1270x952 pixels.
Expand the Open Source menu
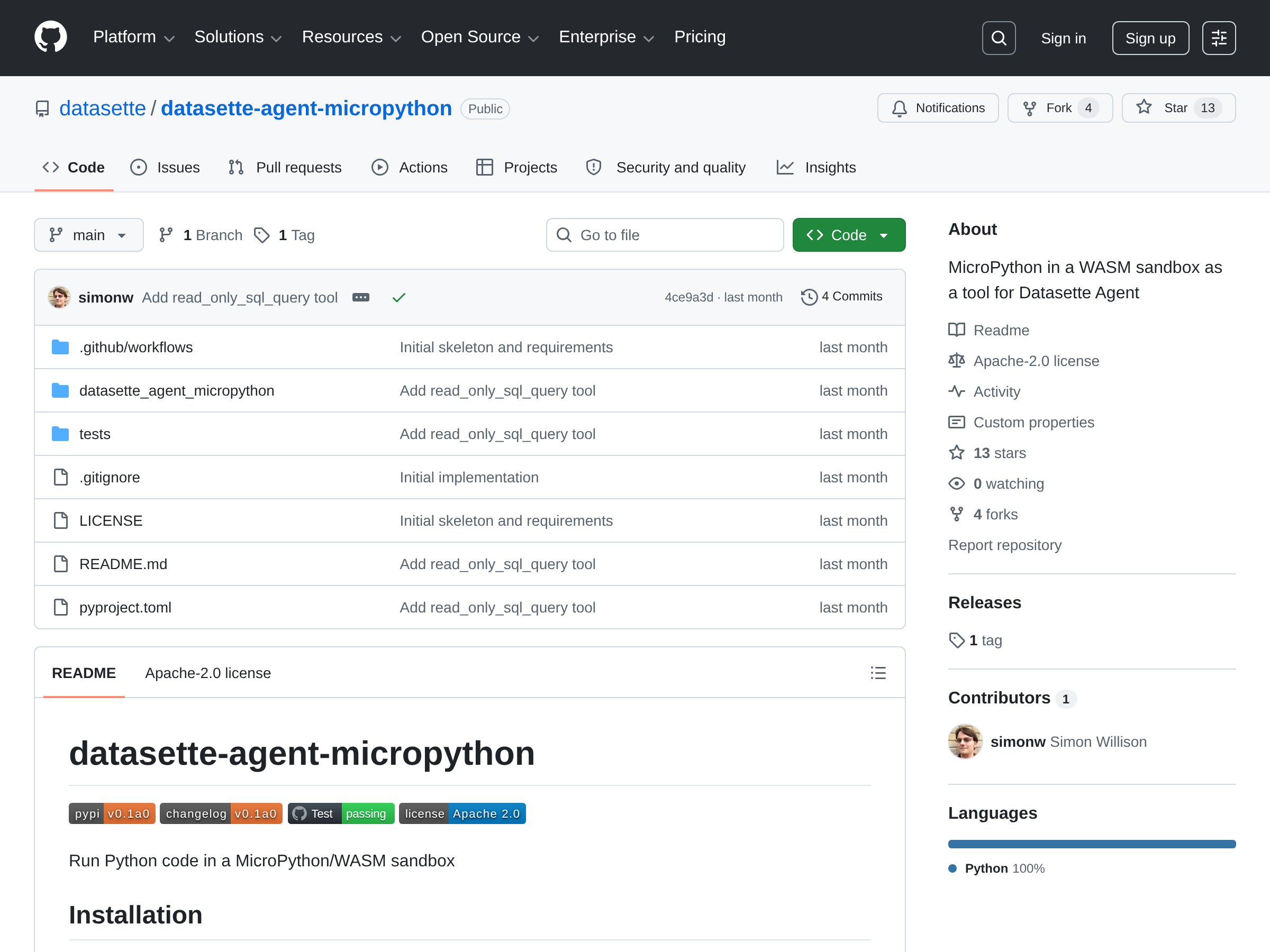pyautogui.click(x=480, y=36)
